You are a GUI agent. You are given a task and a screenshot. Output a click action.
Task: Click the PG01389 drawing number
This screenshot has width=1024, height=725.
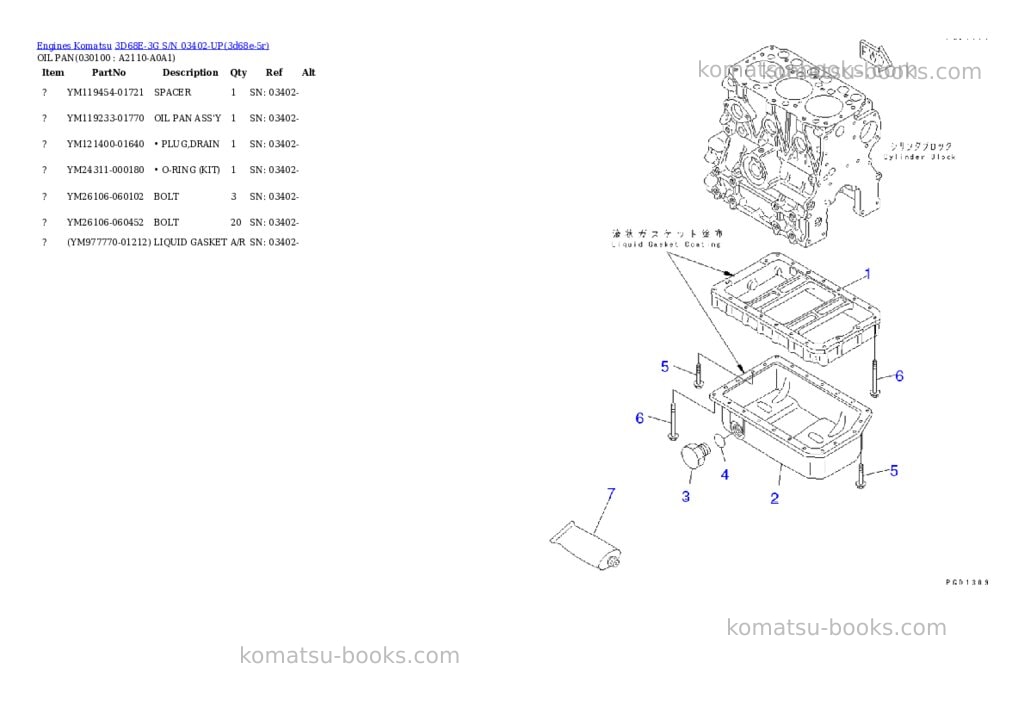(967, 582)
